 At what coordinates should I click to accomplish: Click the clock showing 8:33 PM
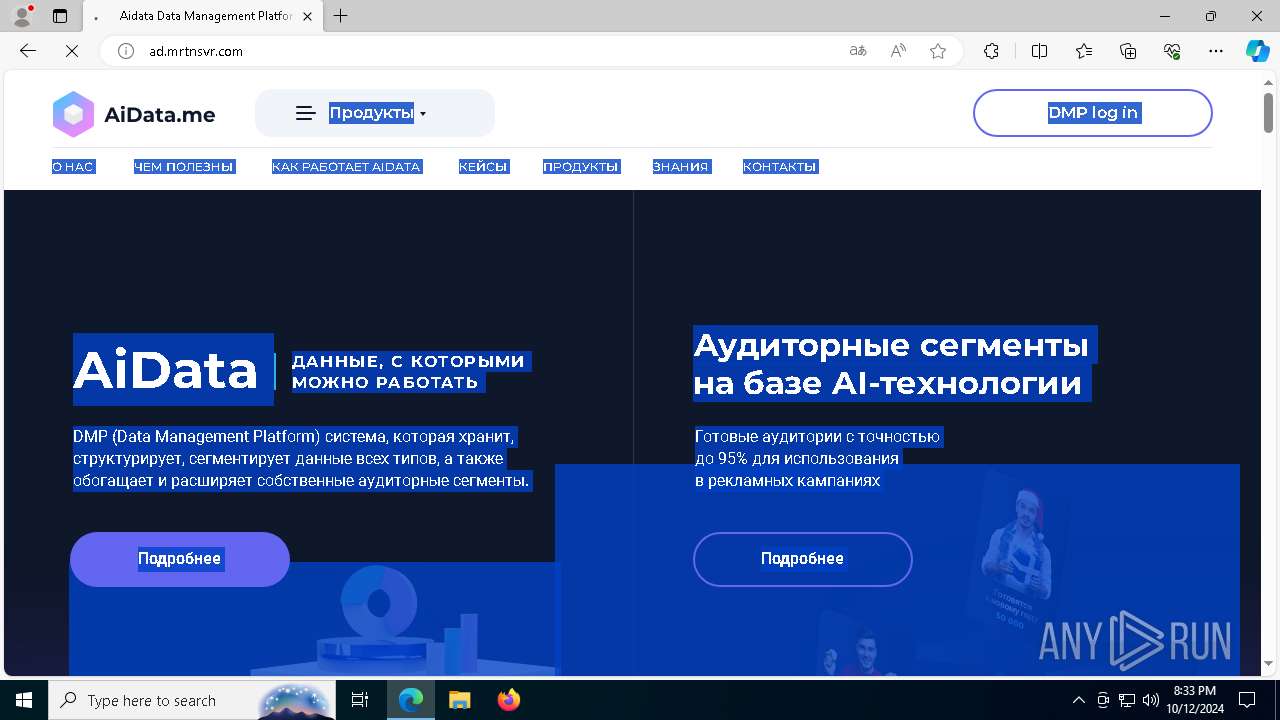[x=1195, y=700]
